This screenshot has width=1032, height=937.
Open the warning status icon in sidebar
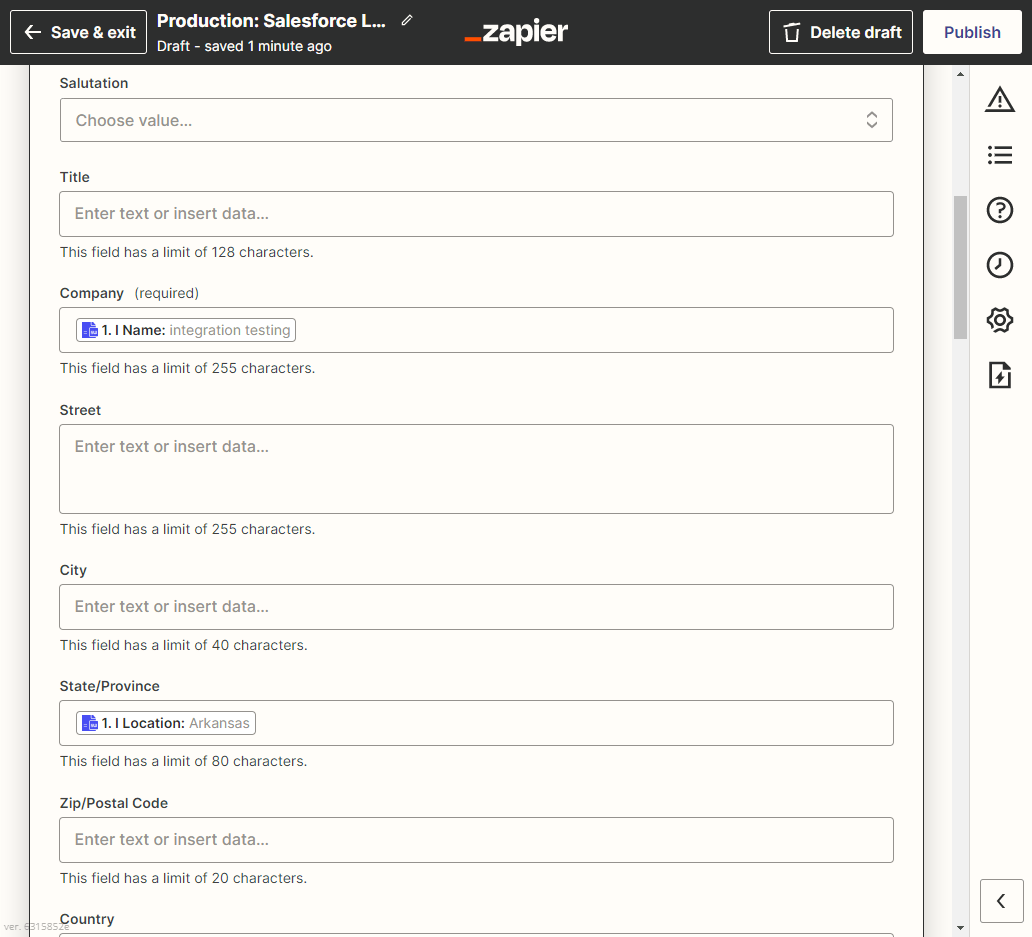999,99
